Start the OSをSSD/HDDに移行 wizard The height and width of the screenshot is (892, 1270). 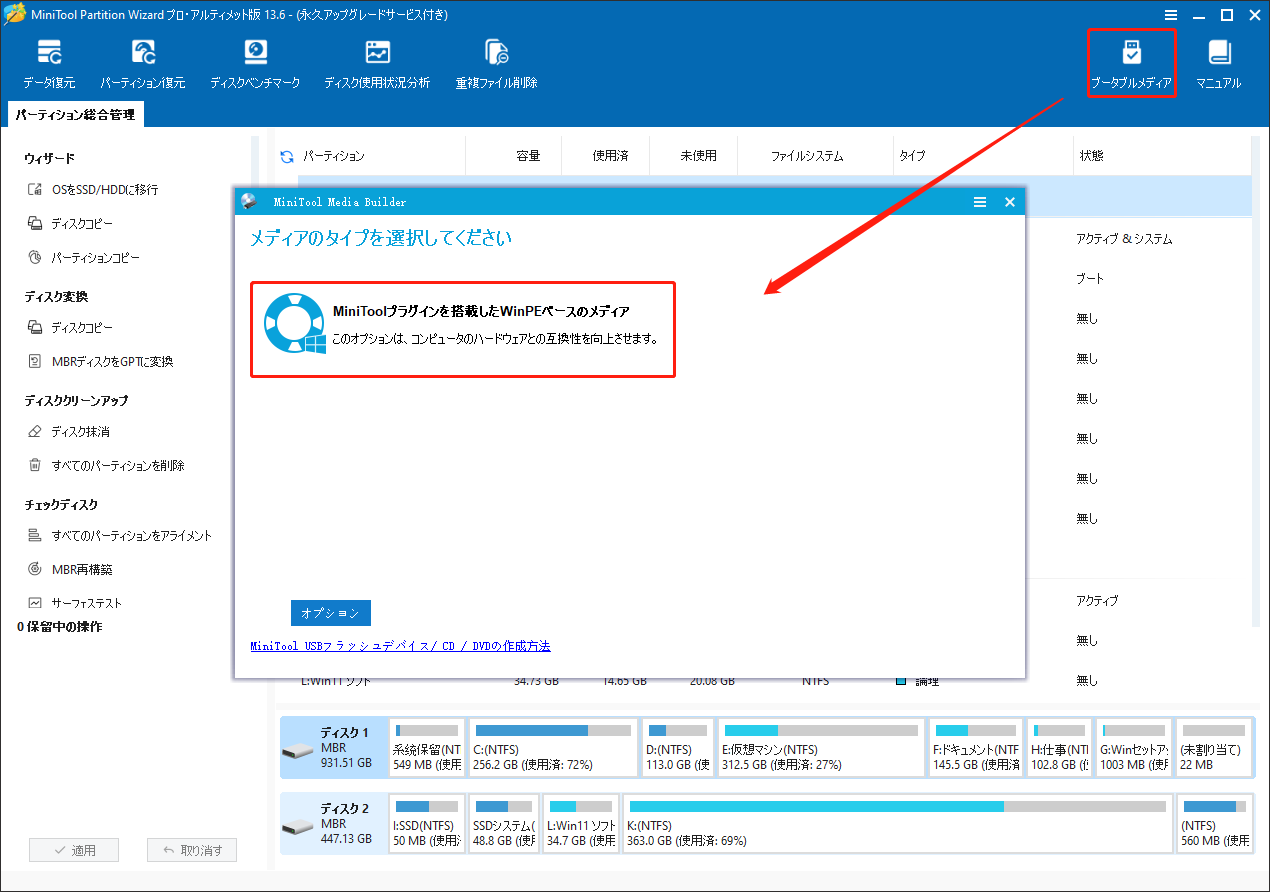click(94, 190)
